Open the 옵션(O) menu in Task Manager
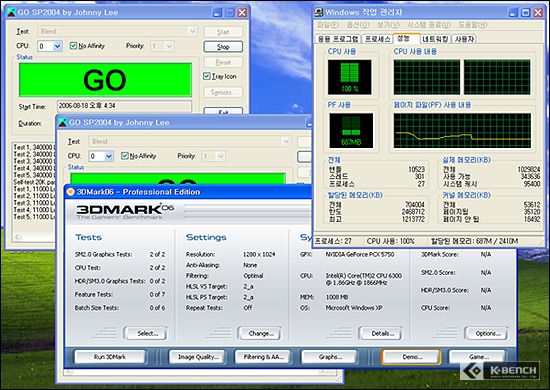This screenshot has width=550, height=390. (358, 25)
